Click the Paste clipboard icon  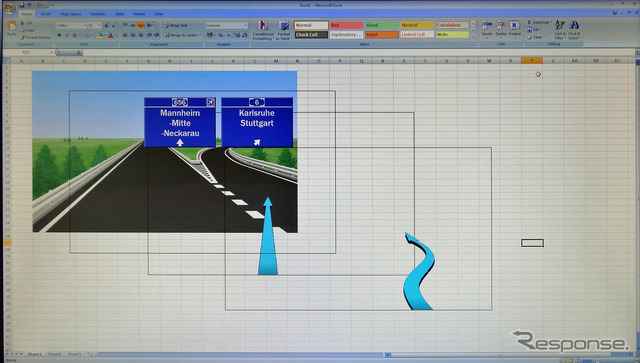(x=11, y=27)
